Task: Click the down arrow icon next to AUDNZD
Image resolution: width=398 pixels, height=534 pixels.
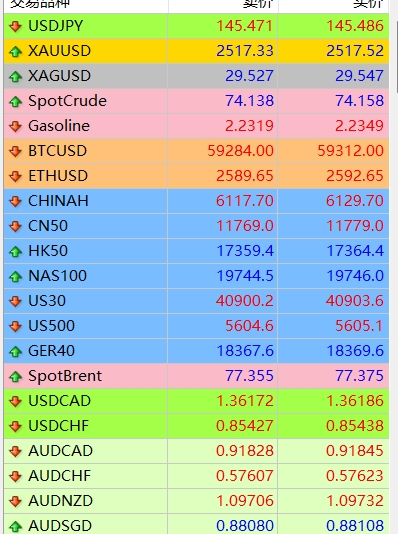Action: pos(15,501)
